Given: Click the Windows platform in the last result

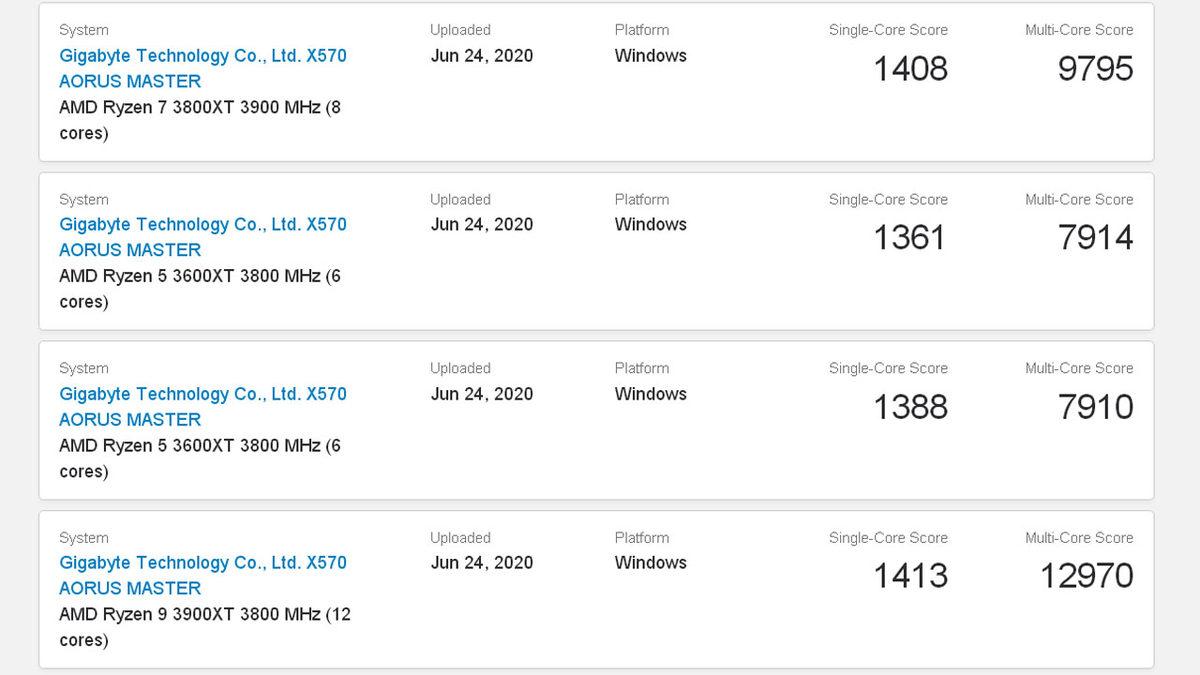Looking at the screenshot, I should 650,563.
